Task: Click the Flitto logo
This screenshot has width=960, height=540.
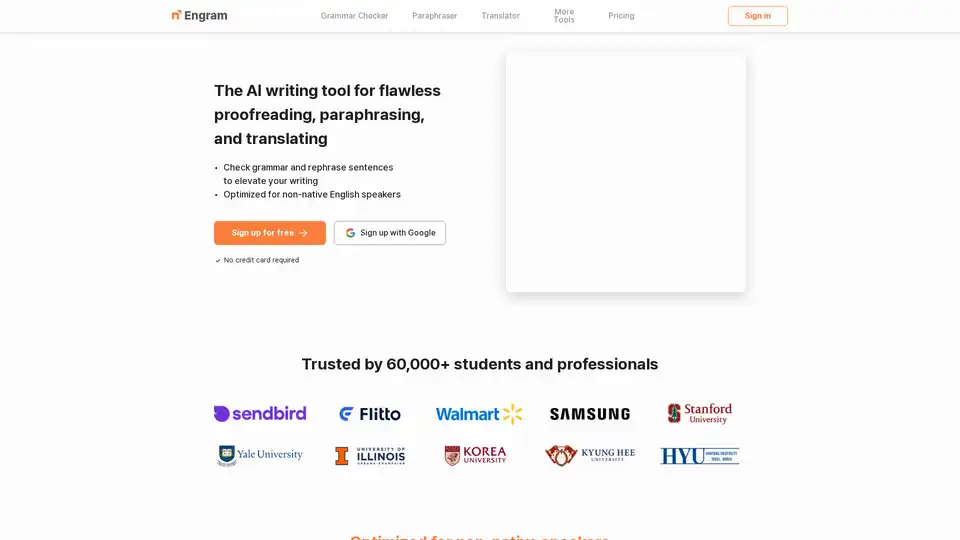Action: coord(370,414)
